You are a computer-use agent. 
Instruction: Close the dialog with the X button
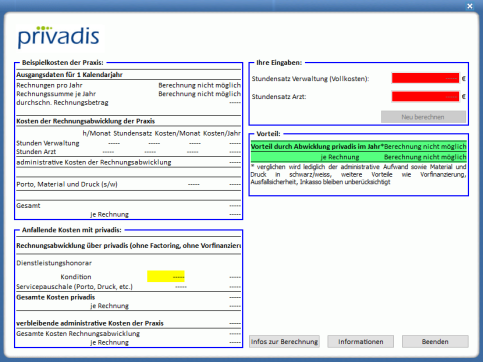(470, 6)
